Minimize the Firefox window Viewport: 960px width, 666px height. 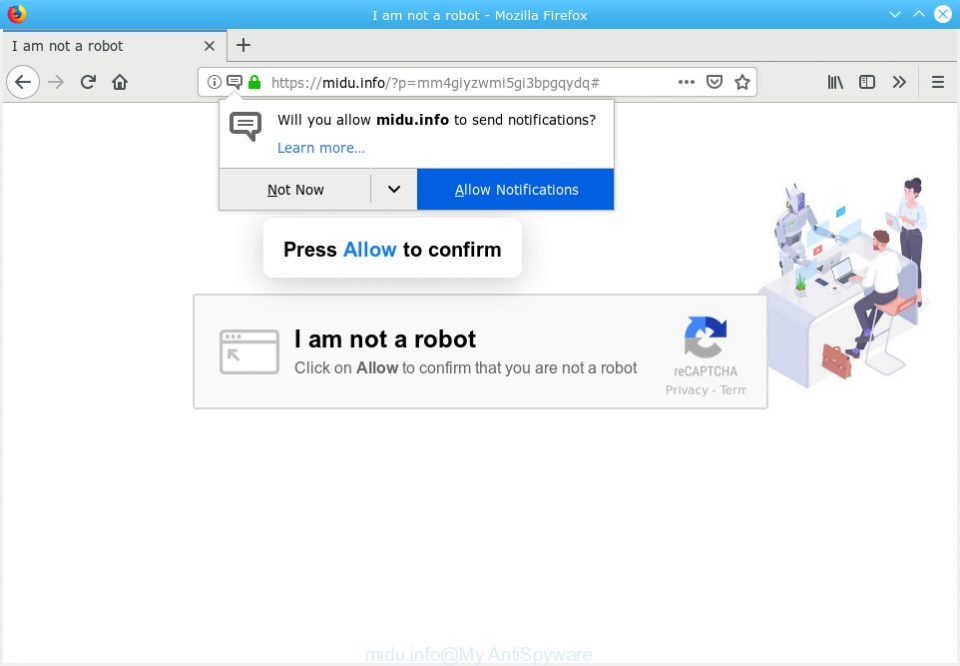click(894, 14)
